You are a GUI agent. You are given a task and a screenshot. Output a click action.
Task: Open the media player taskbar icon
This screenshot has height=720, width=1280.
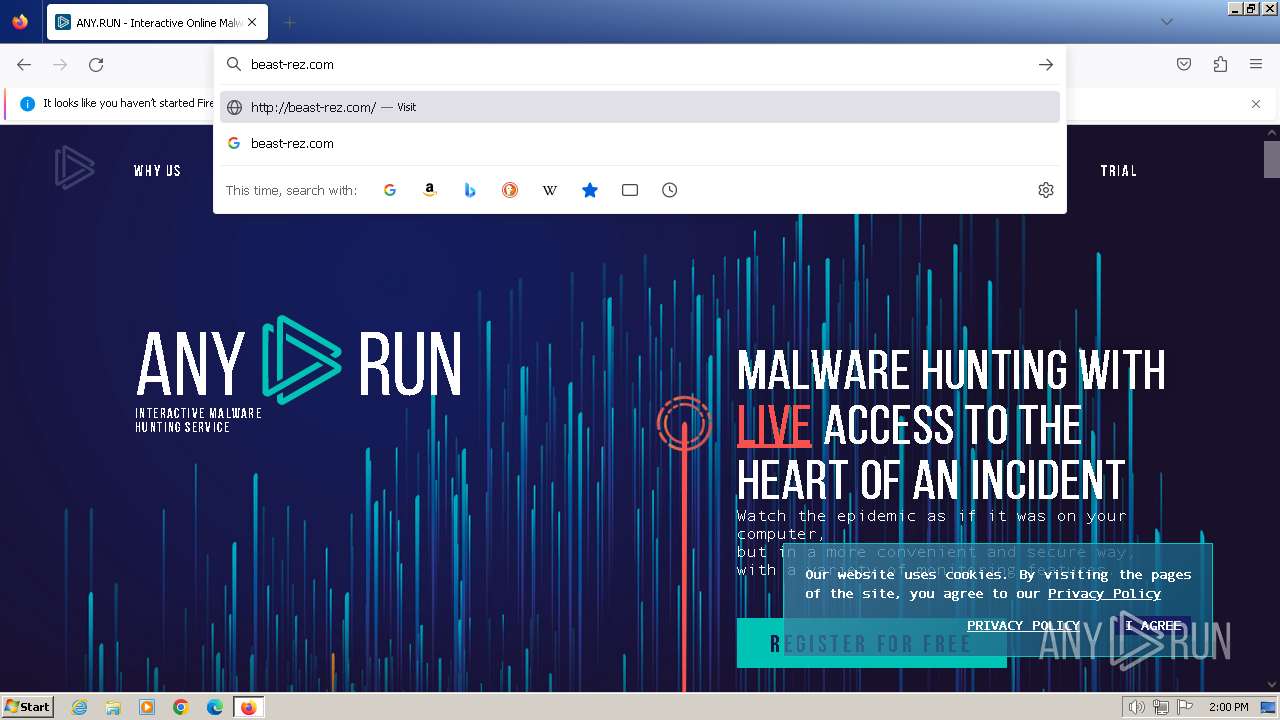pyautogui.click(x=147, y=707)
